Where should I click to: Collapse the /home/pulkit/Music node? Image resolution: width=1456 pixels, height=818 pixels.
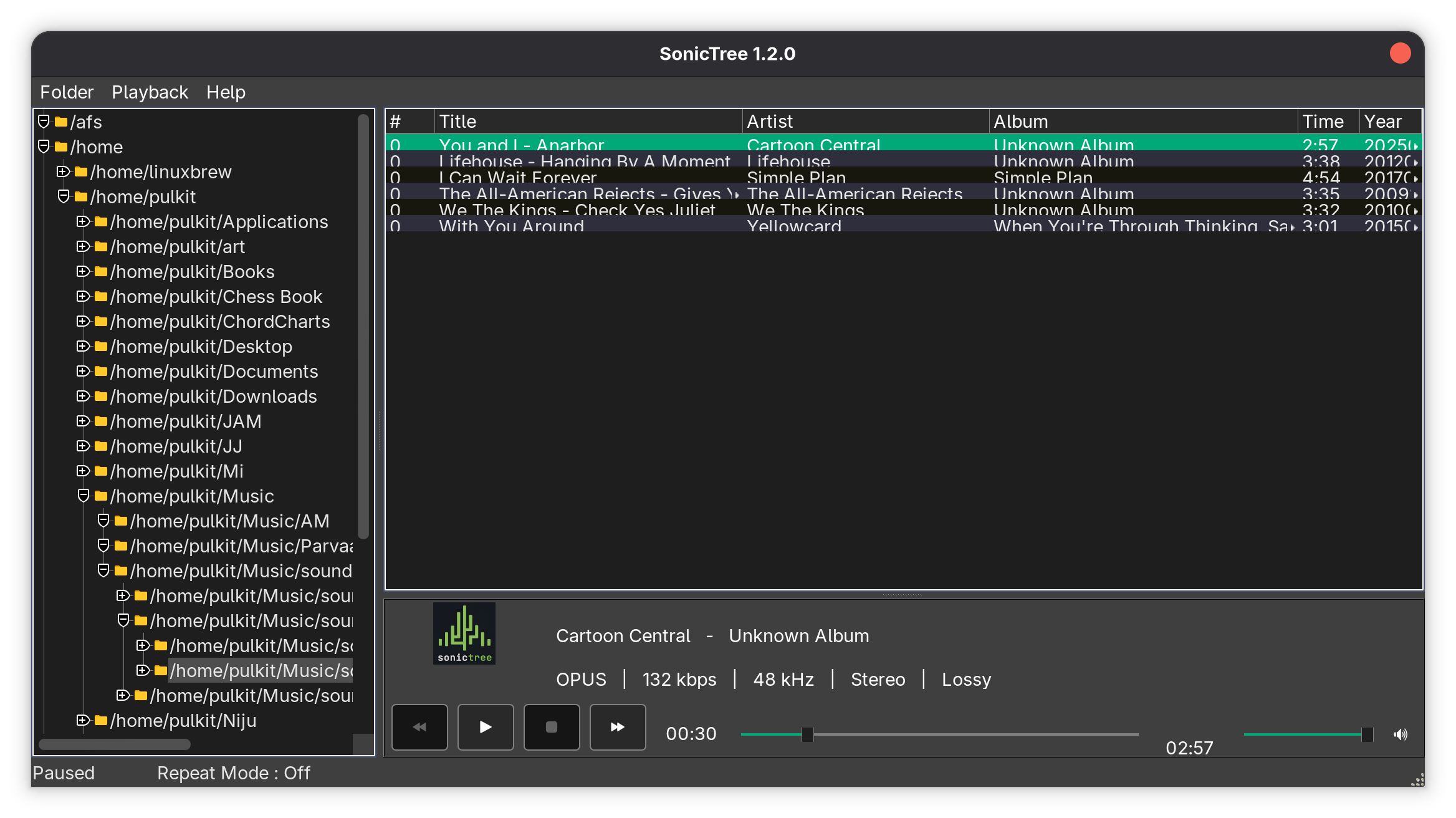pos(84,495)
